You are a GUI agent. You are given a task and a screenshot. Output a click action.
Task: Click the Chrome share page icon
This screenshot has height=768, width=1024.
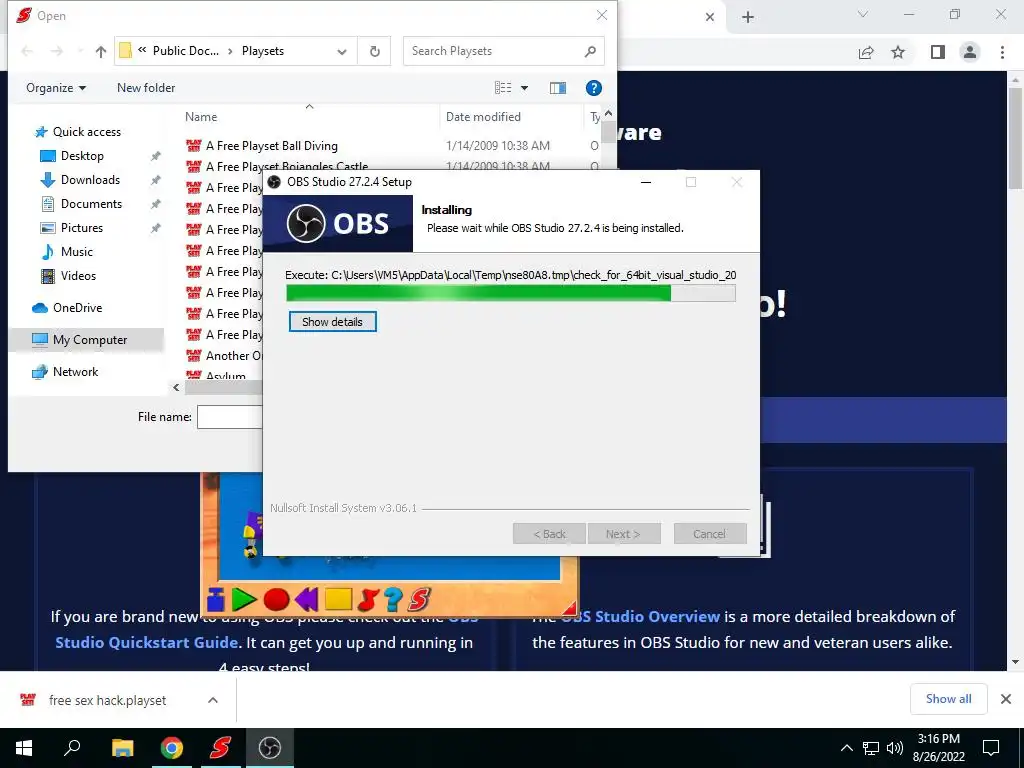click(x=866, y=52)
